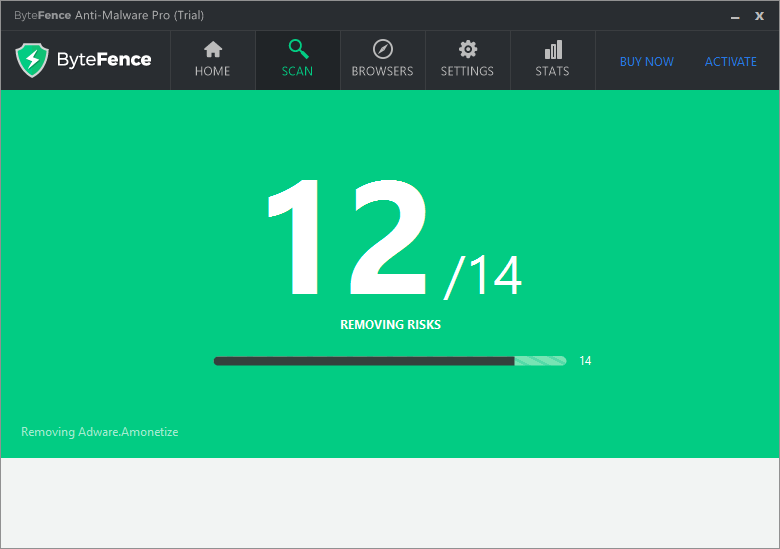
Task: Switch to the SCAN tab label
Action: (297, 71)
